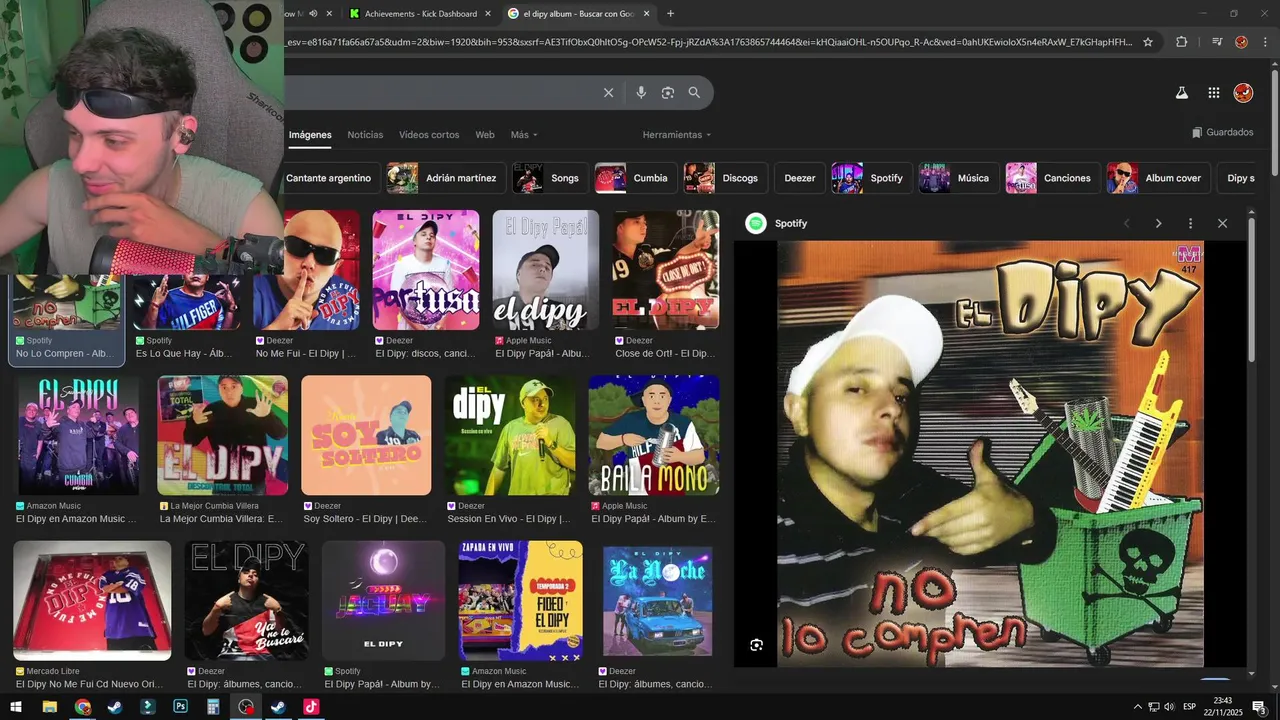Open Photoshop from the taskbar
The width and height of the screenshot is (1280, 720).
coord(180,707)
